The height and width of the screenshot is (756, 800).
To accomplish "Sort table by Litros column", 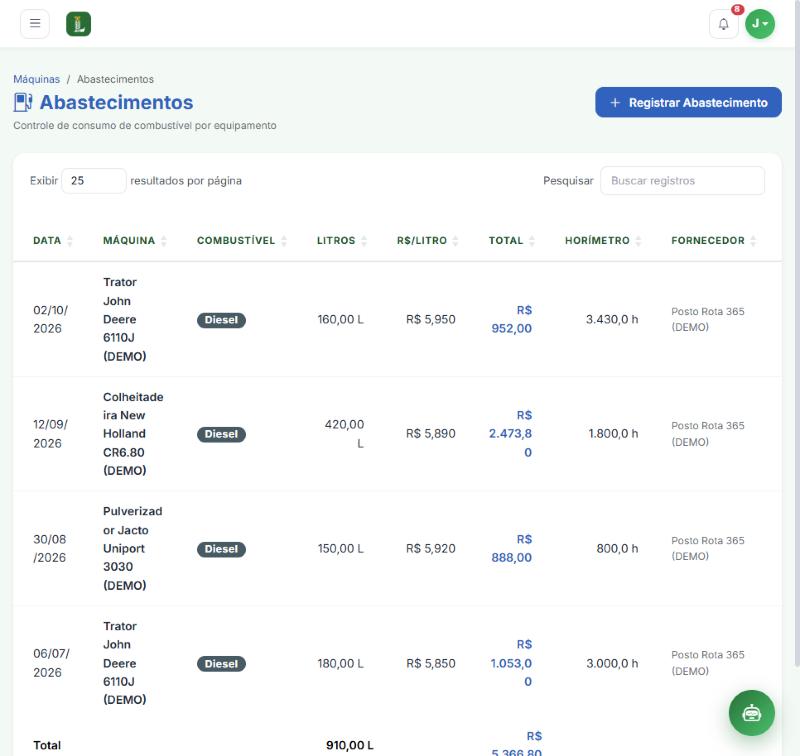I will 342,240.
